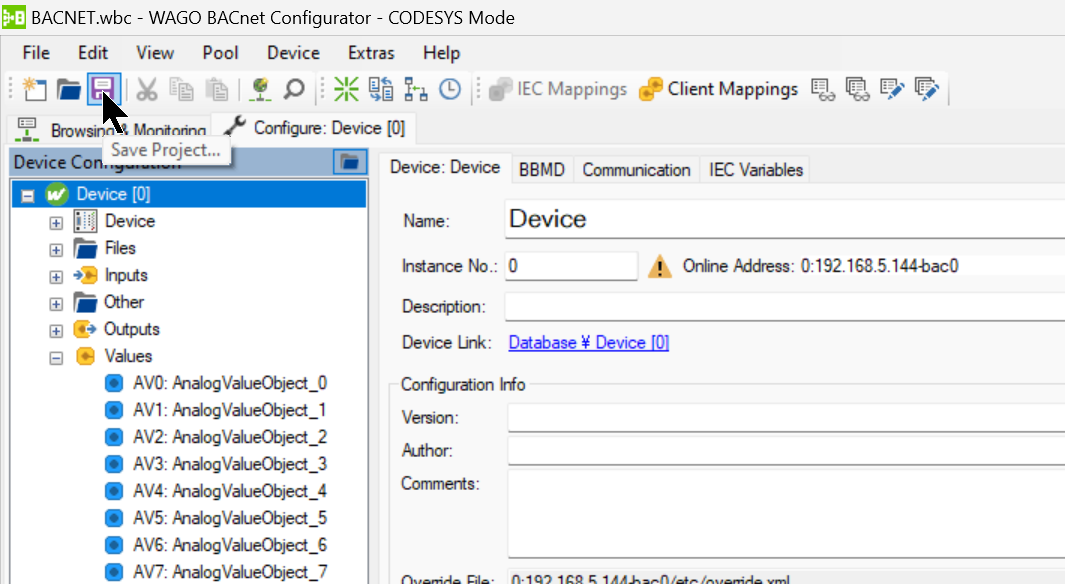Switch to the IEC Variables tab
This screenshot has width=1065, height=584.
tap(756, 170)
